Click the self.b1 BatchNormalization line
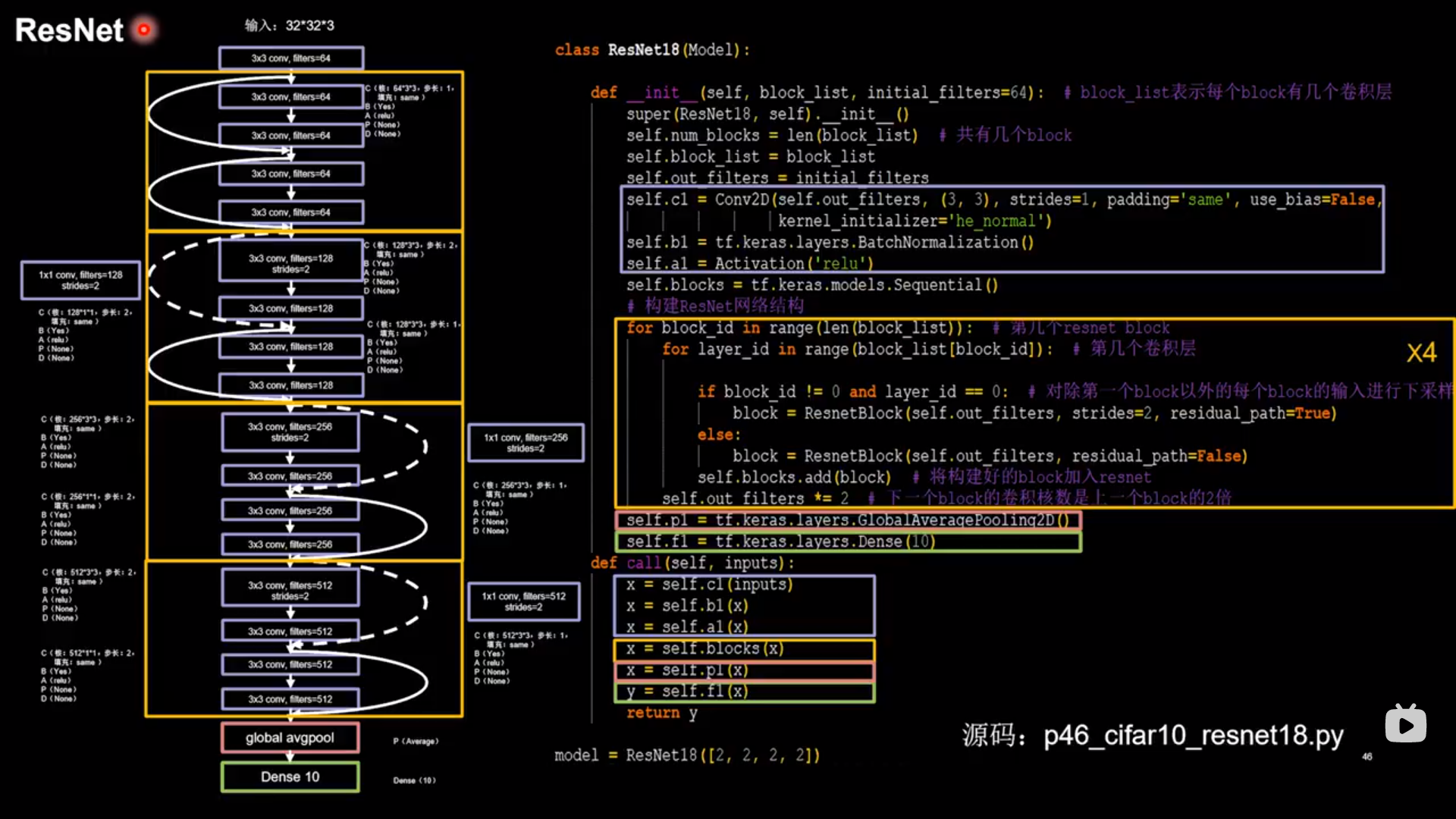 pyautogui.click(x=830, y=242)
